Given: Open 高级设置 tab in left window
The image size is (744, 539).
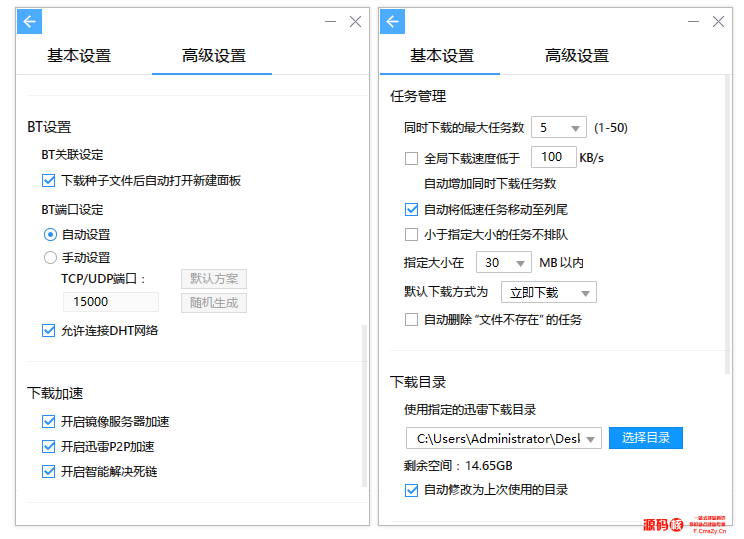Looking at the screenshot, I should pyautogui.click(x=214, y=56).
